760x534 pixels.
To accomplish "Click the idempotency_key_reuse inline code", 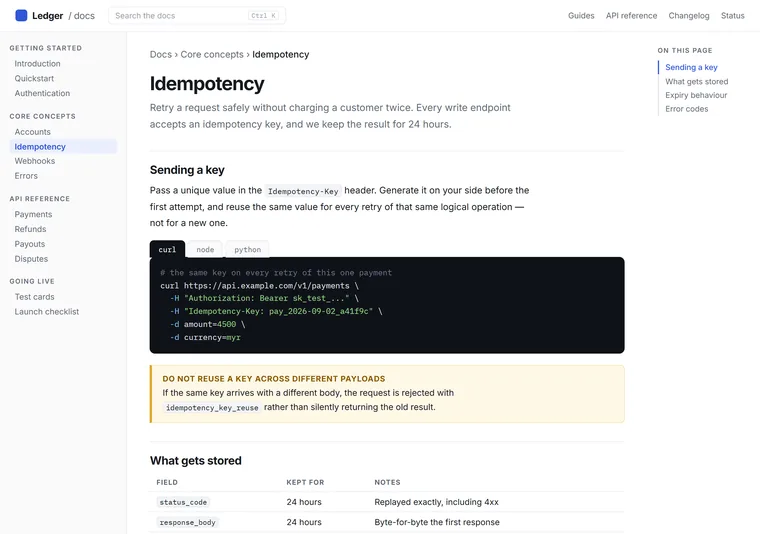I will click(x=212, y=408).
